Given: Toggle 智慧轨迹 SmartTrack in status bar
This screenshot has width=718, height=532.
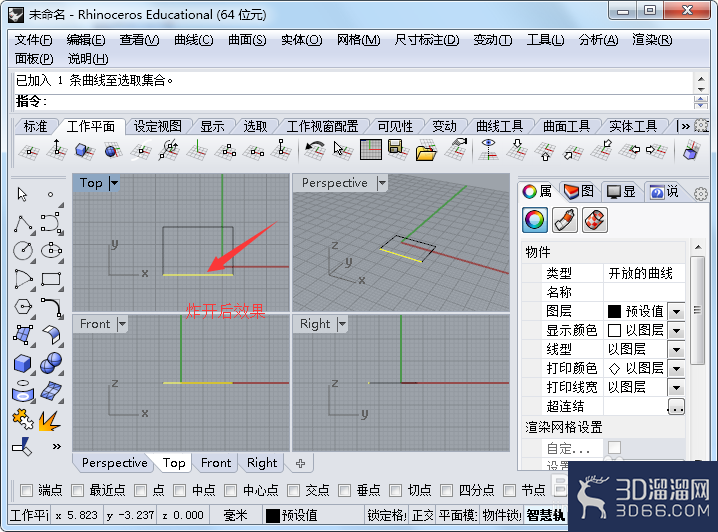Looking at the screenshot, I should (x=546, y=516).
